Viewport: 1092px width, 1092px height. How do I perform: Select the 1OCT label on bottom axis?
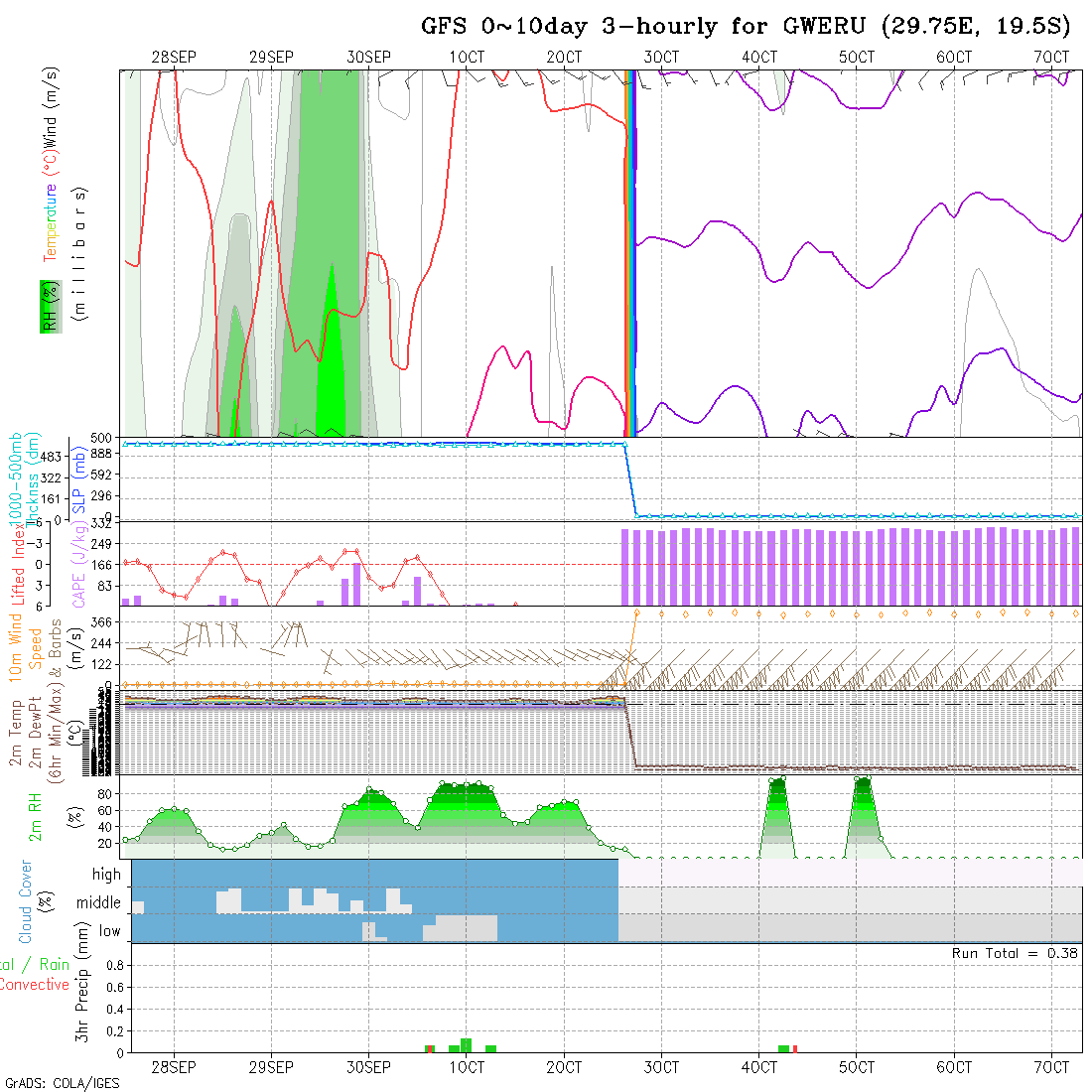point(467,1067)
